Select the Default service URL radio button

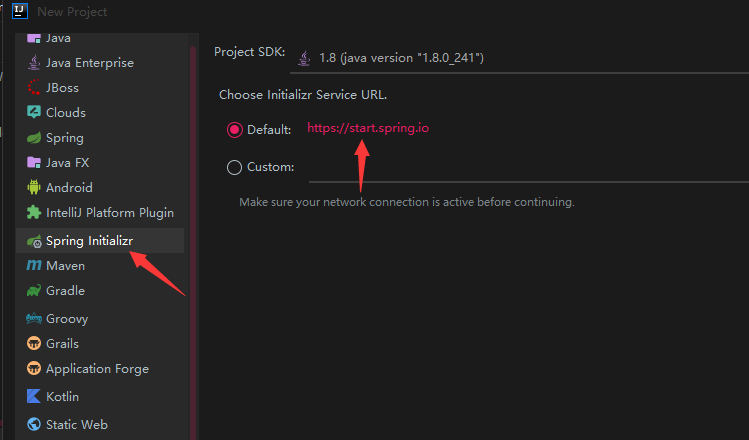235,130
